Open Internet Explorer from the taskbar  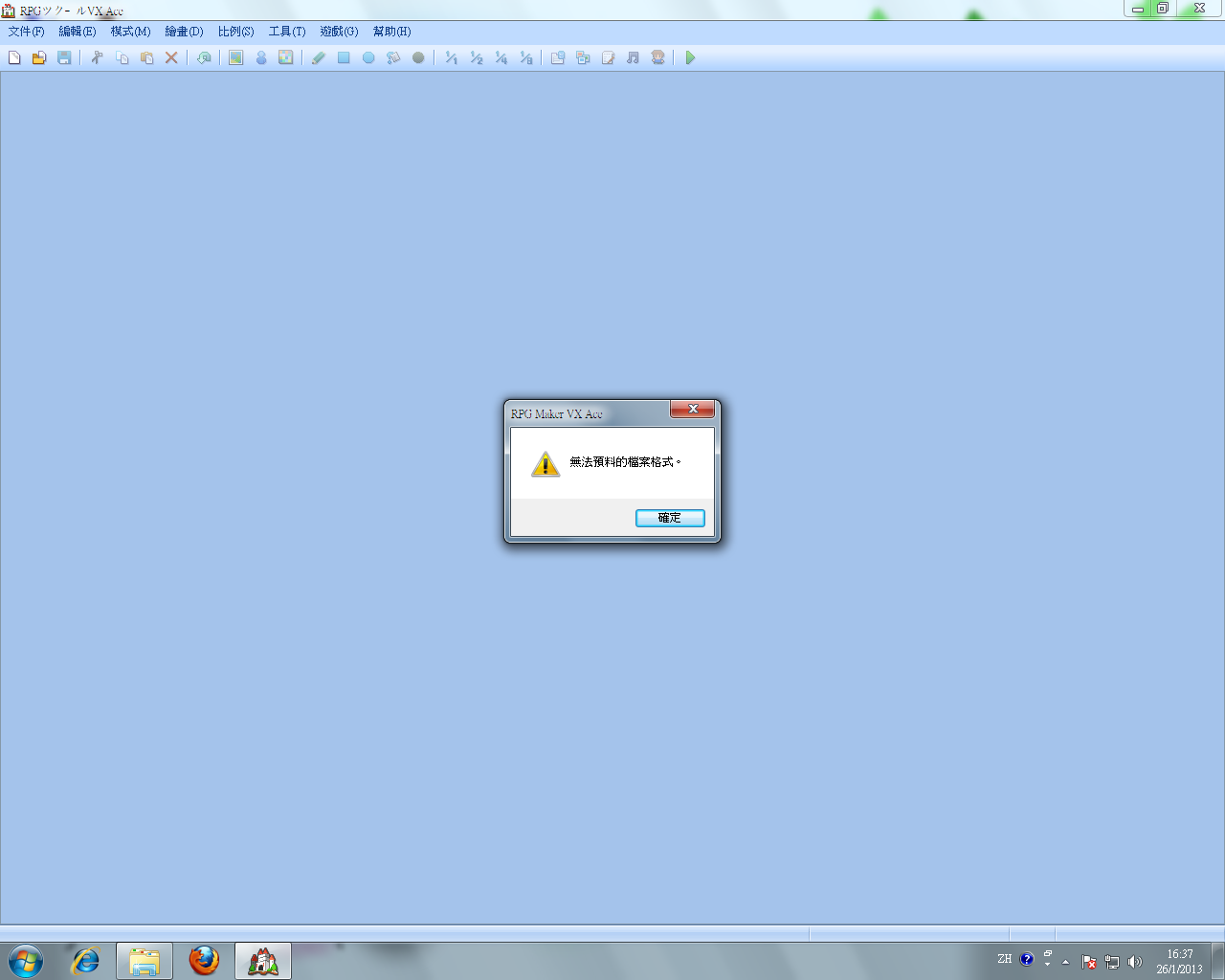pos(86,961)
